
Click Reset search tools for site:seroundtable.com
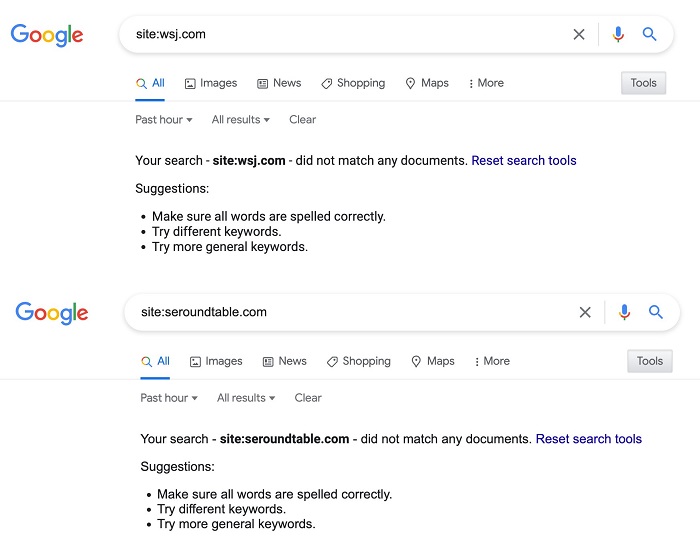pyautogui.click(x=588, y=439)
